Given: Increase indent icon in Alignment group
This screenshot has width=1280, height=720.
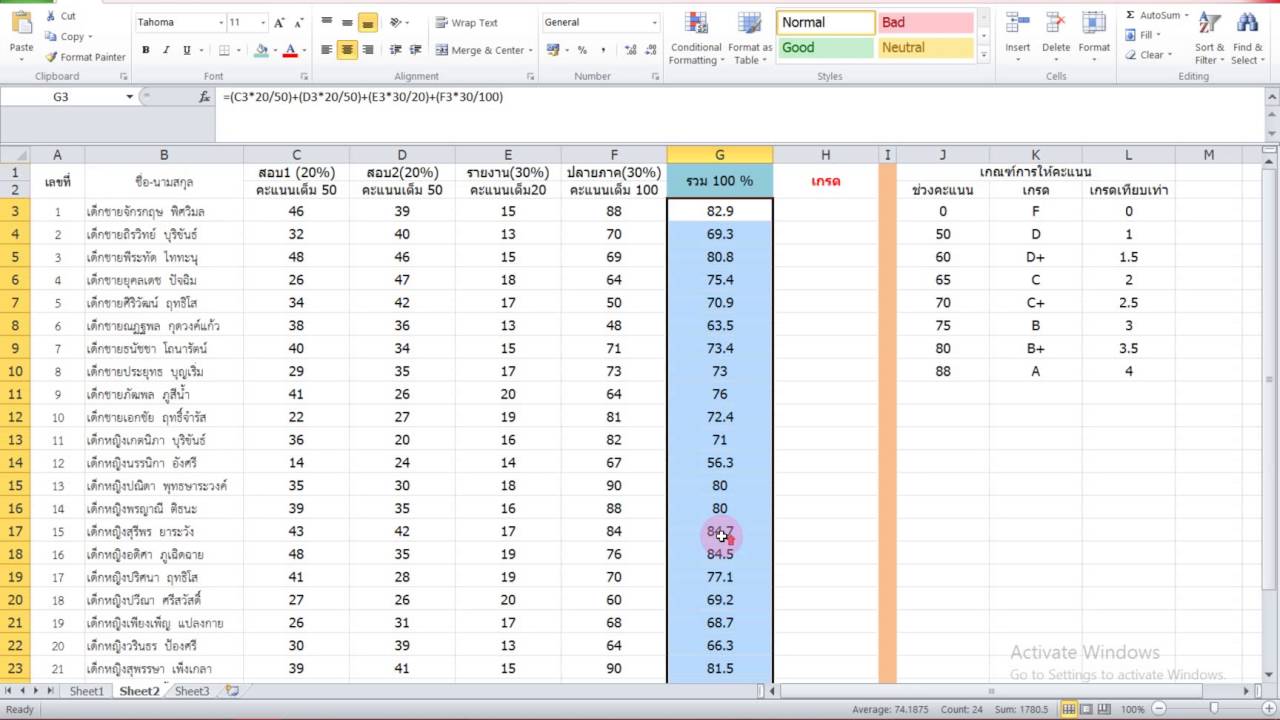Looking at the screenshot, I should (x=415, y=50).
